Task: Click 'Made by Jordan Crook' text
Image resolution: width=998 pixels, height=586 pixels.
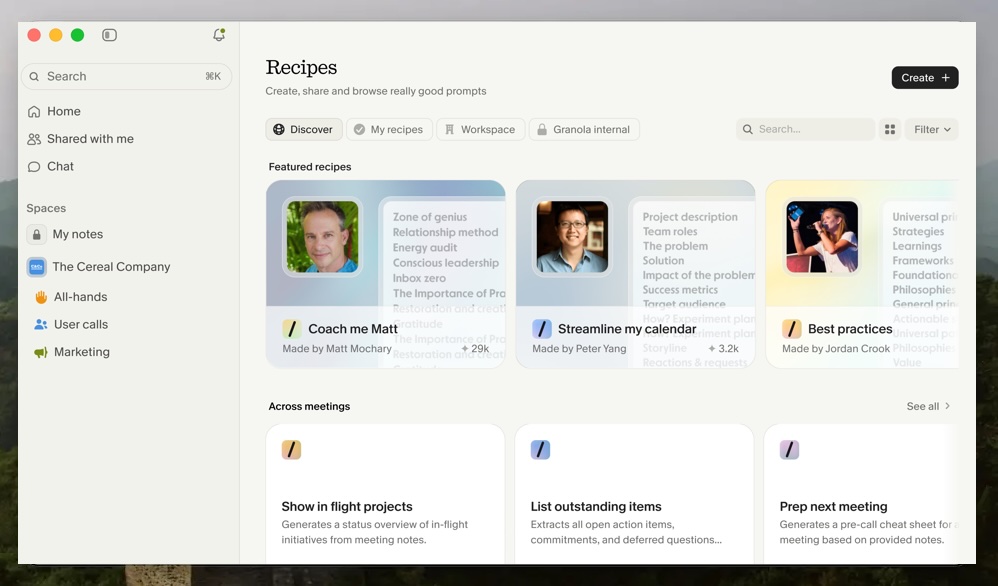Action: pyautogui.click(x=836, y=349)
